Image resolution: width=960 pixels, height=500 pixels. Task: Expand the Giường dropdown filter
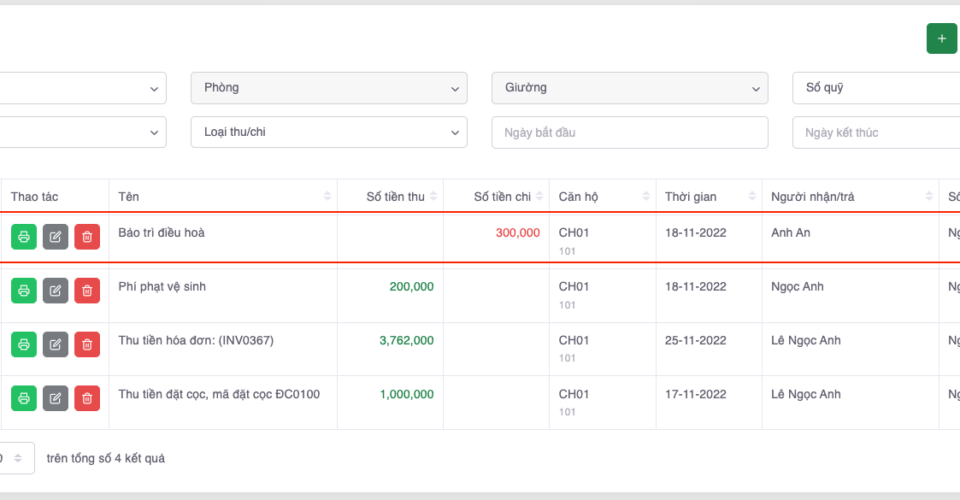click(x=629, y=88)
